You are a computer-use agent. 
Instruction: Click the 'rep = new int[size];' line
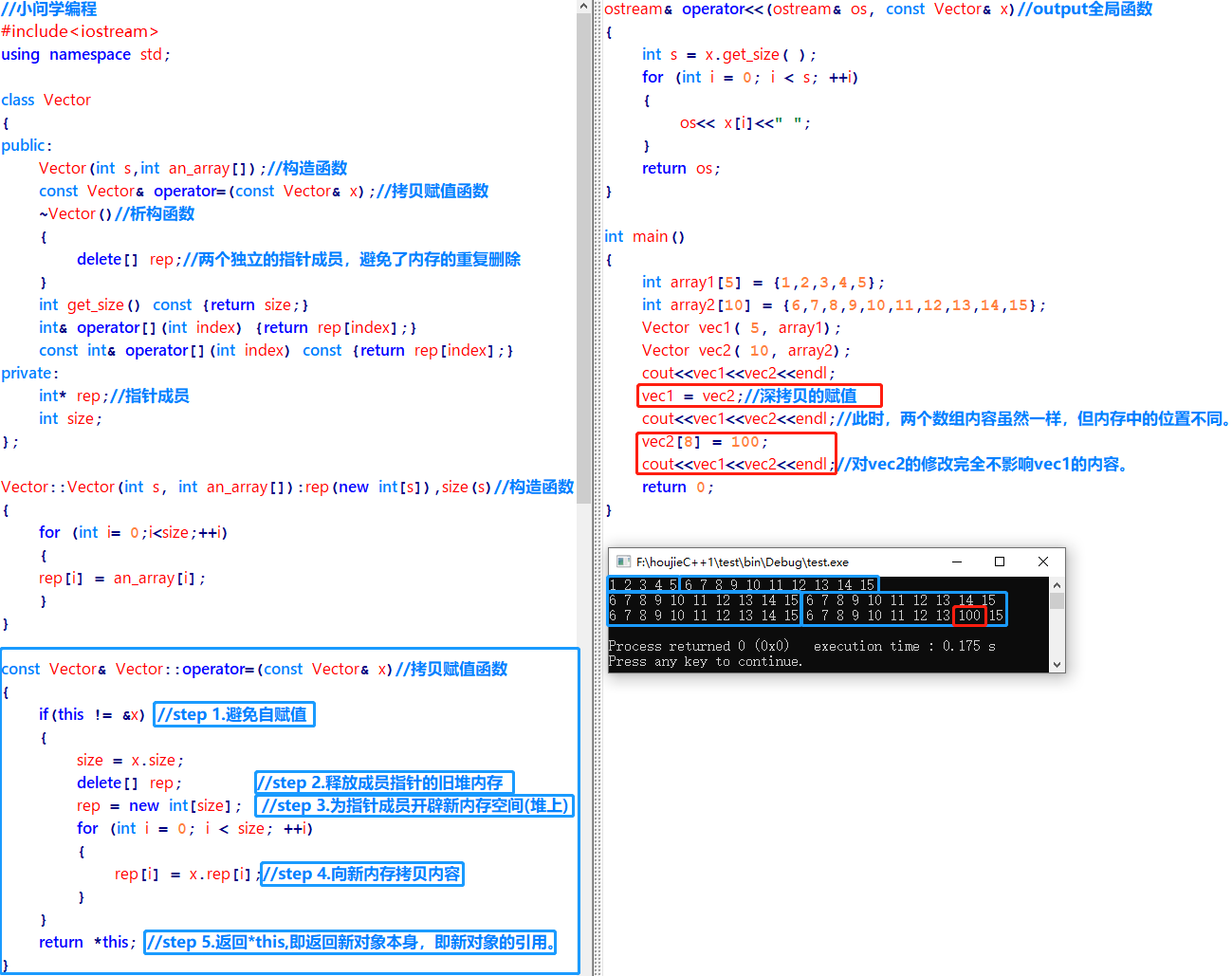click(159, 805)
